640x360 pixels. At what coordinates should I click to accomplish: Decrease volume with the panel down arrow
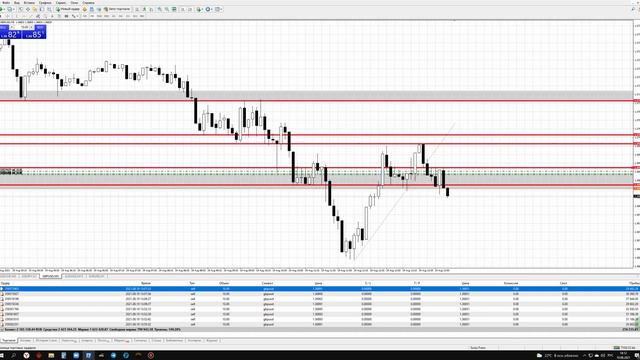pyautogui.click(x=12, y=27)
